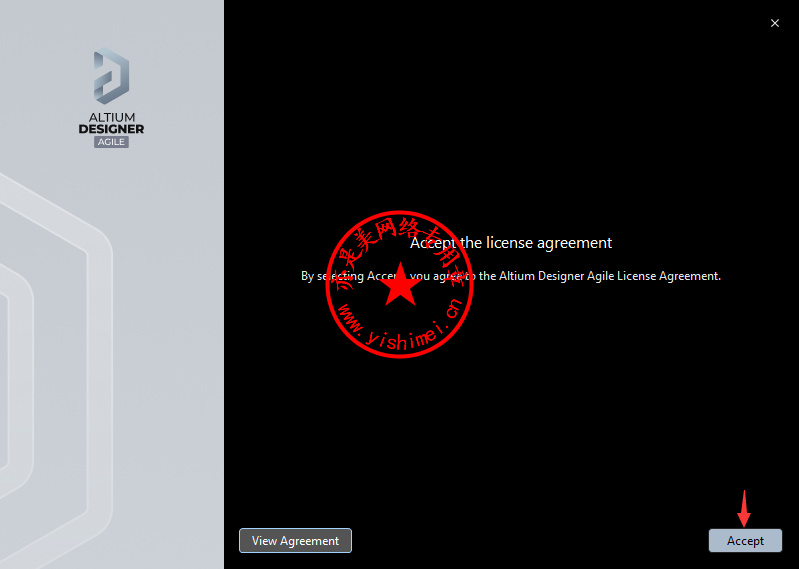Close the installer dialog window
This screenshot has width=799, height=569.
pos(775,23)
